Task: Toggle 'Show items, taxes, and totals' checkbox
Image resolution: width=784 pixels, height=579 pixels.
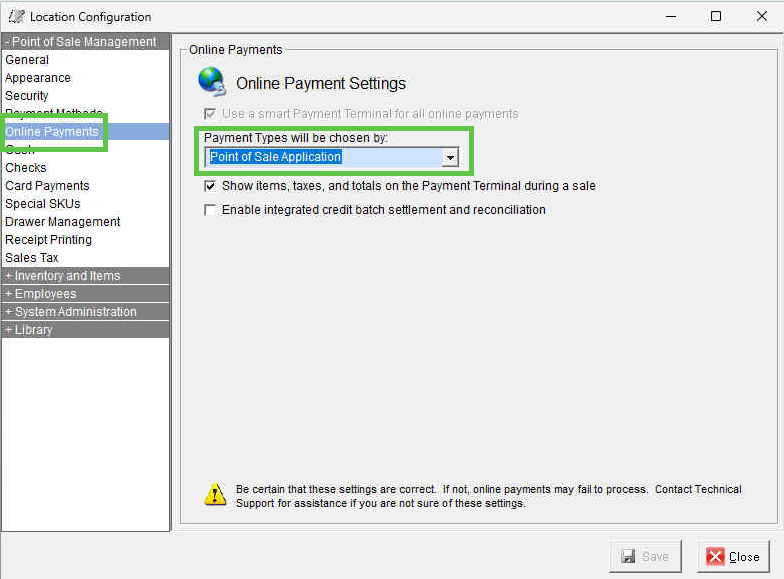Action: tap(210, 186)
